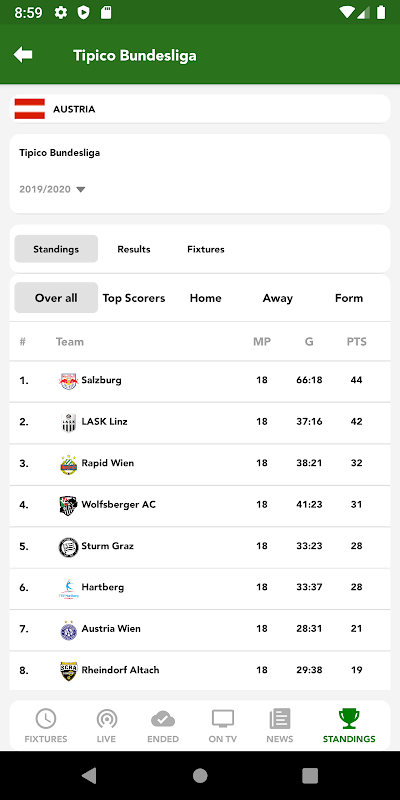This screenshot has height=800, width=400.
Task: Tap the Standings trophy icon
Action: (349, 719)
